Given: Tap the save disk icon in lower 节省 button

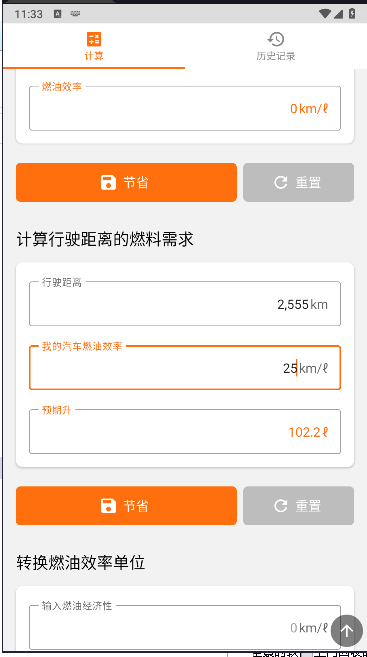Looking at the screenshot, I should (x=108, y=506).
